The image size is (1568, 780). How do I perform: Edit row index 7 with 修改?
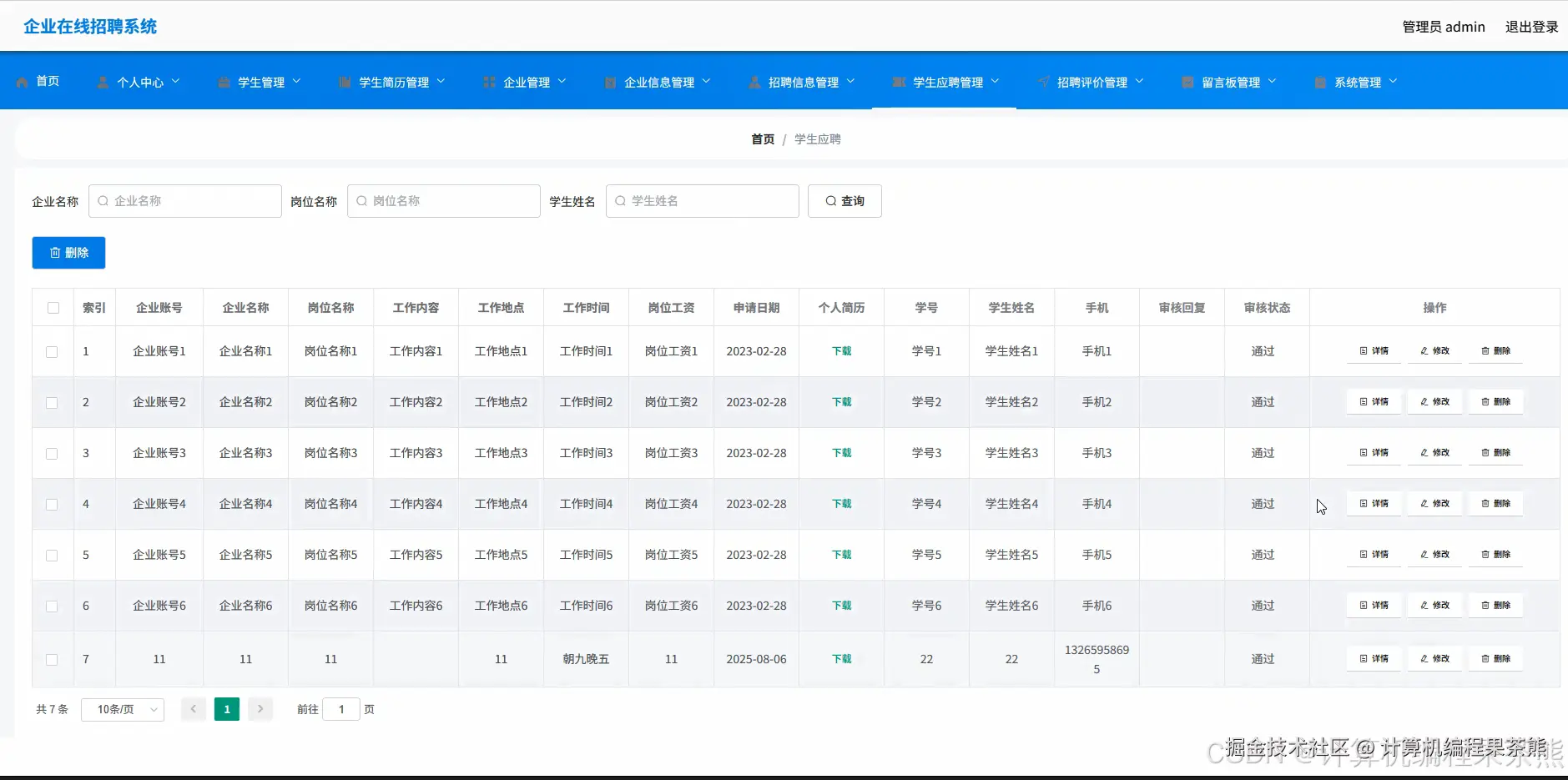tap(1435, 659)
